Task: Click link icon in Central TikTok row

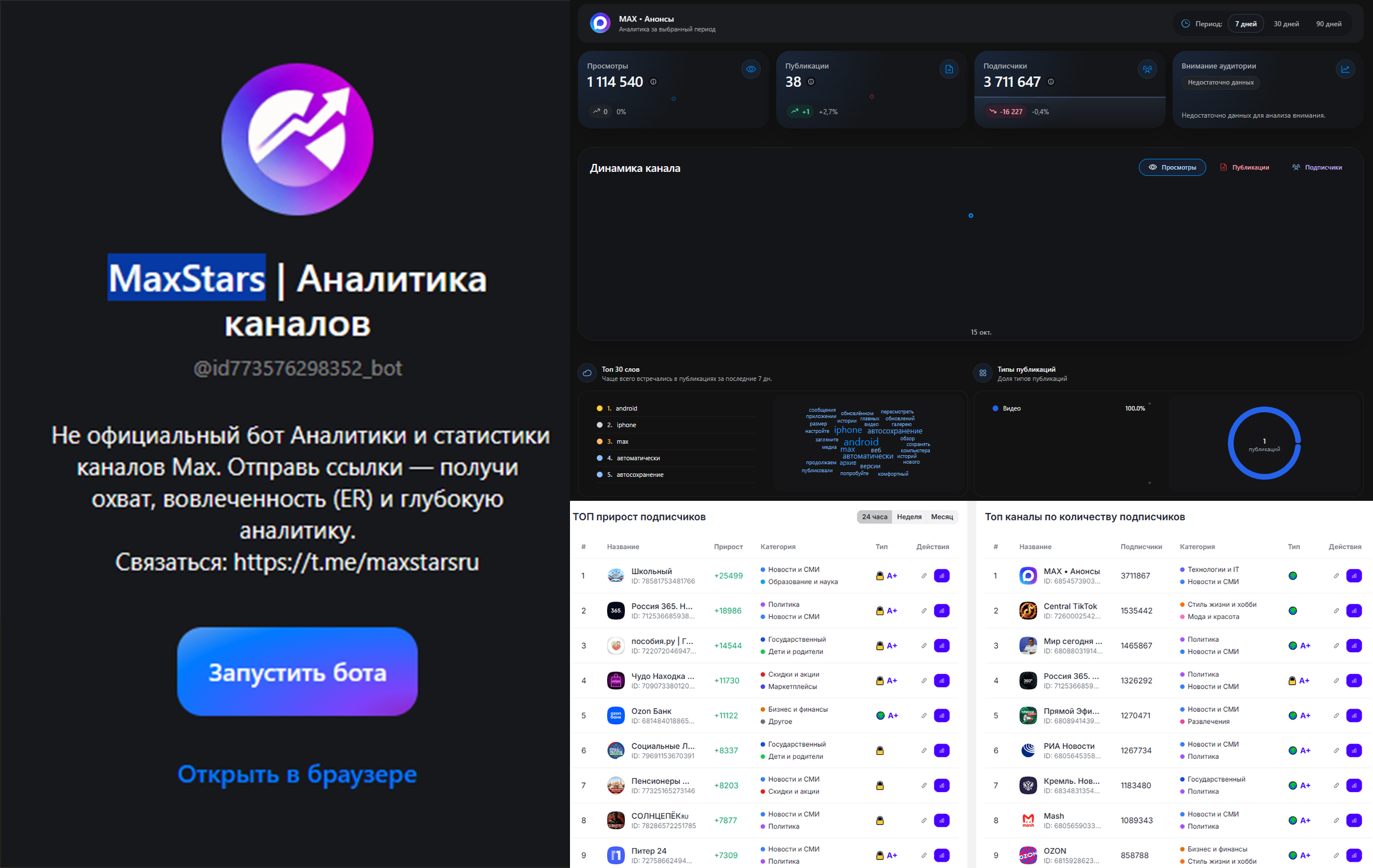Action: click(1336, 611)
